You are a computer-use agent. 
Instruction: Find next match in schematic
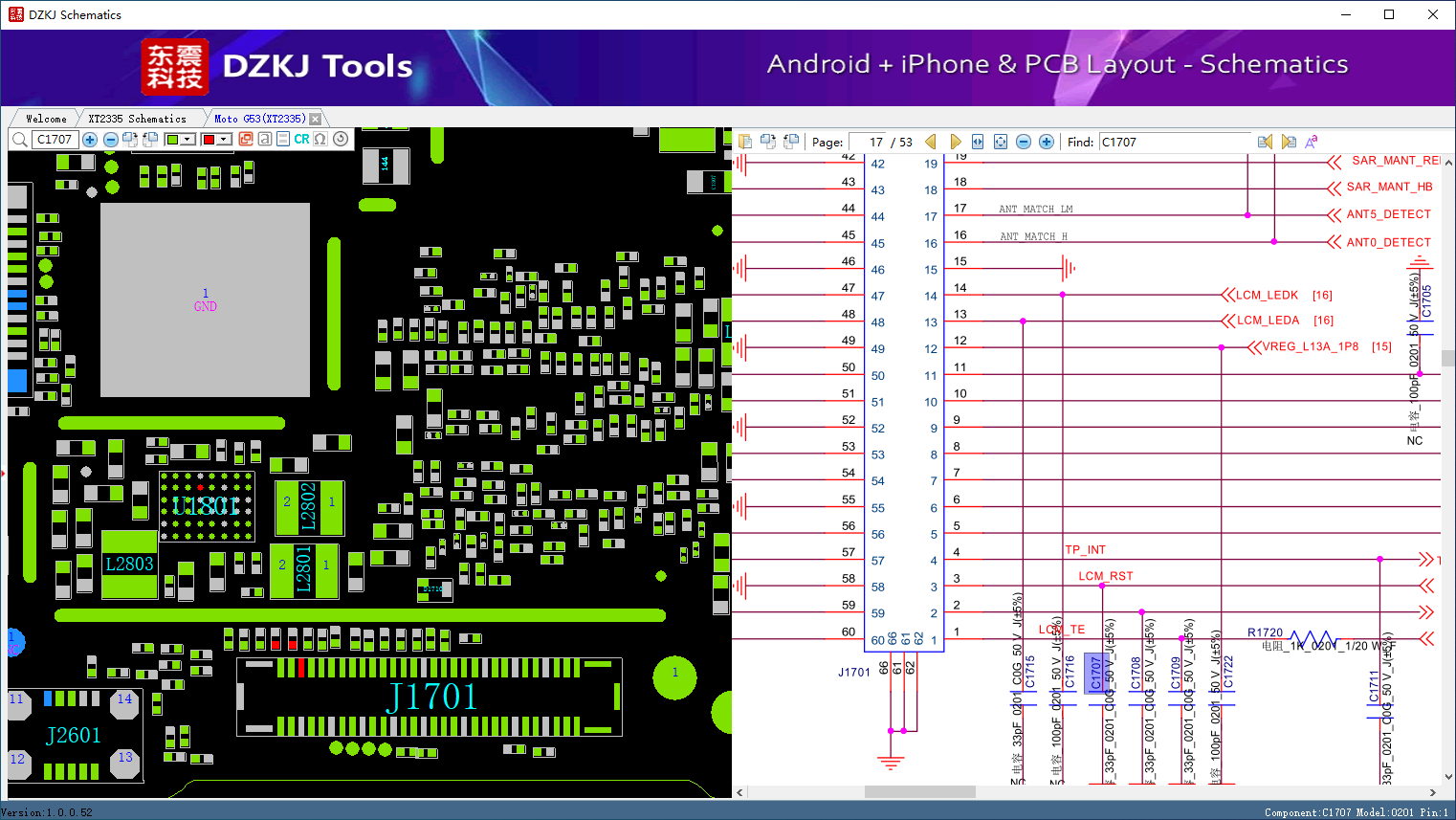tap(1289, 142)
